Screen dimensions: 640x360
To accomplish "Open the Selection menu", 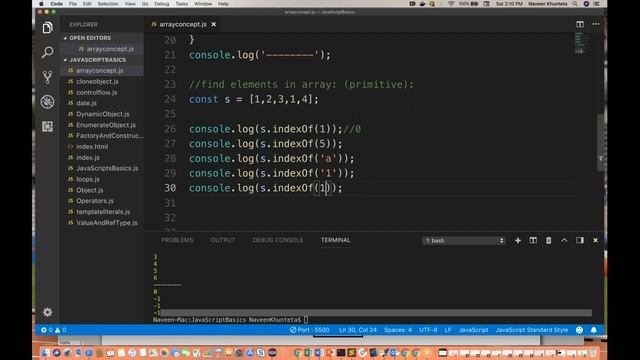I will click(108, 4).
